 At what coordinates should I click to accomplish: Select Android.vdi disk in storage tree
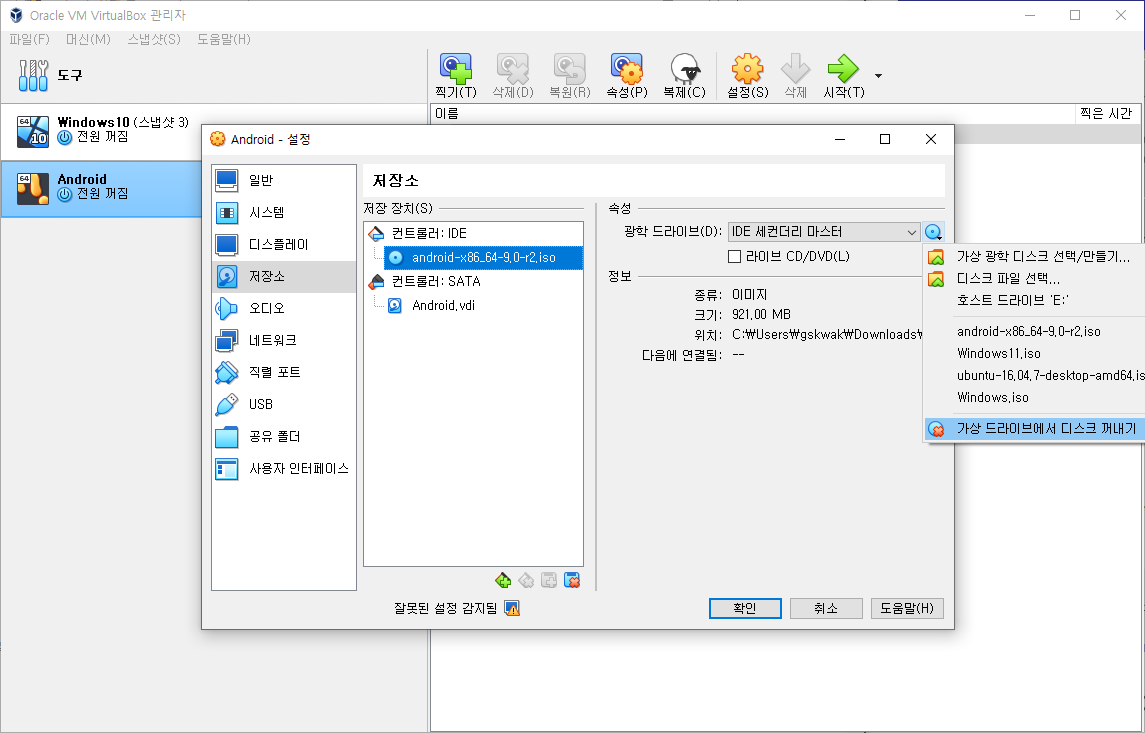point(443,305)
